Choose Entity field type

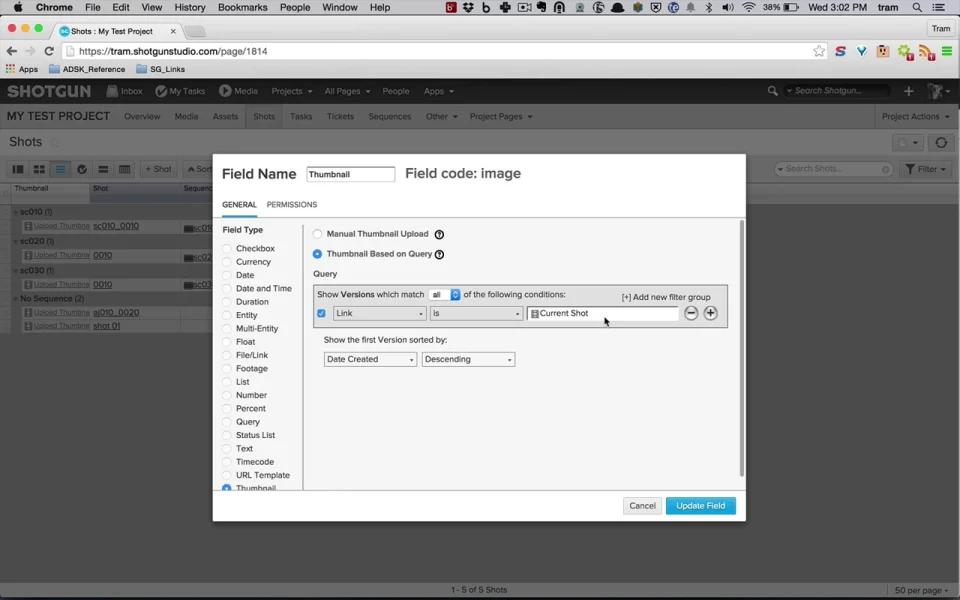(x=227, y=315)
